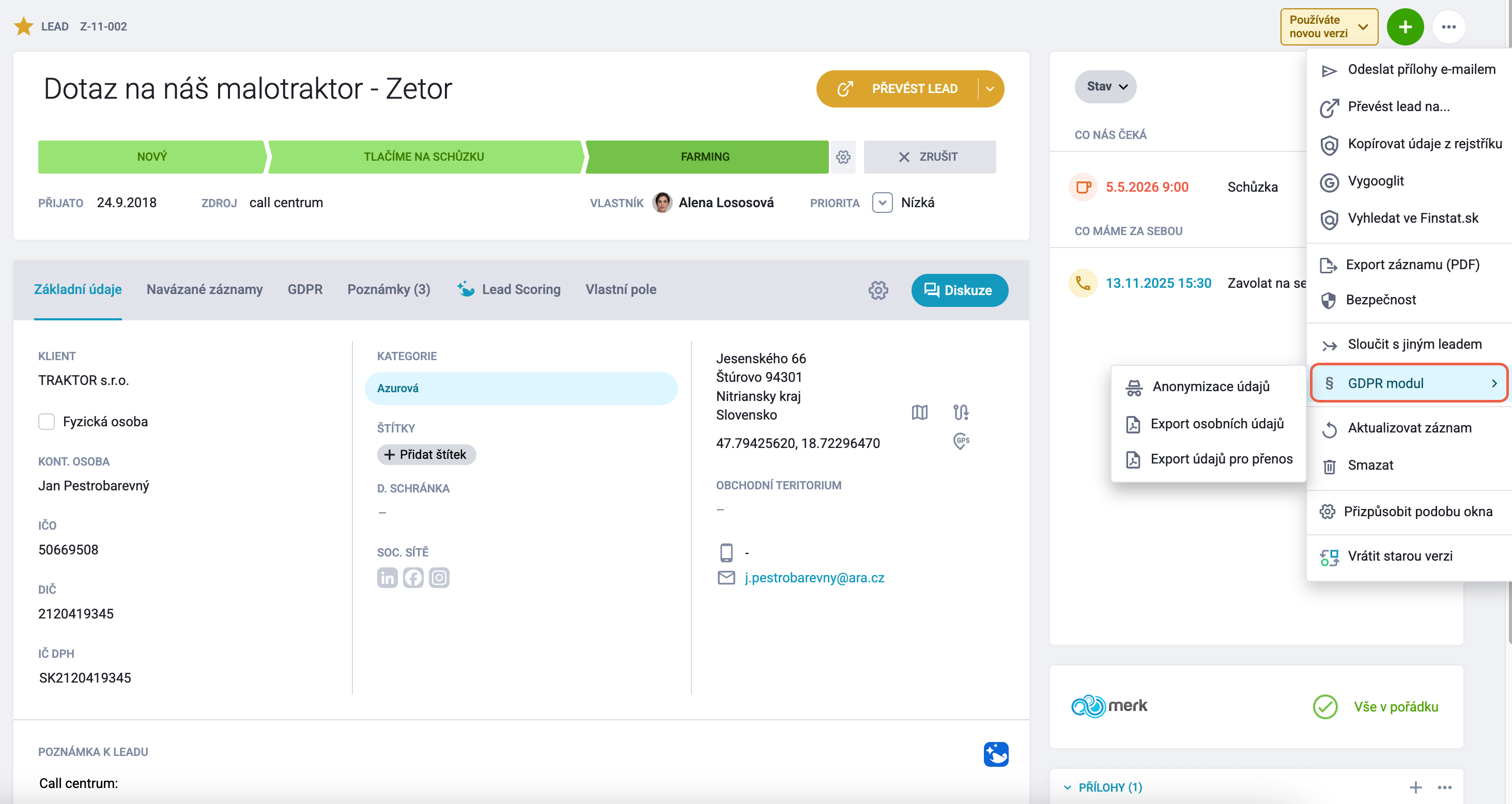Viewport: 1512px width, 804px height.
Task: Click the AI assistant icon by lead note
Action: click(996, 754)
